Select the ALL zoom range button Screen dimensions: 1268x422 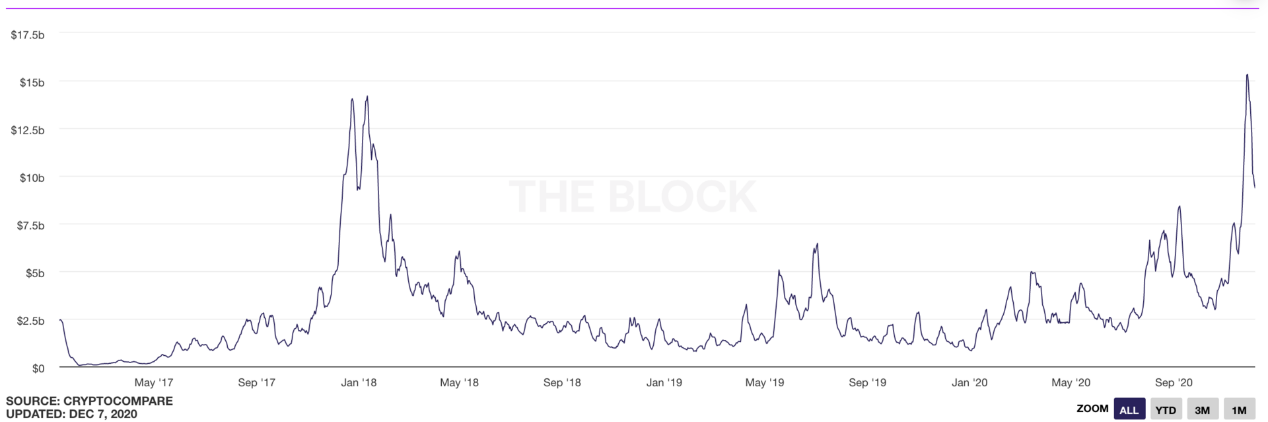point(1129,410)
